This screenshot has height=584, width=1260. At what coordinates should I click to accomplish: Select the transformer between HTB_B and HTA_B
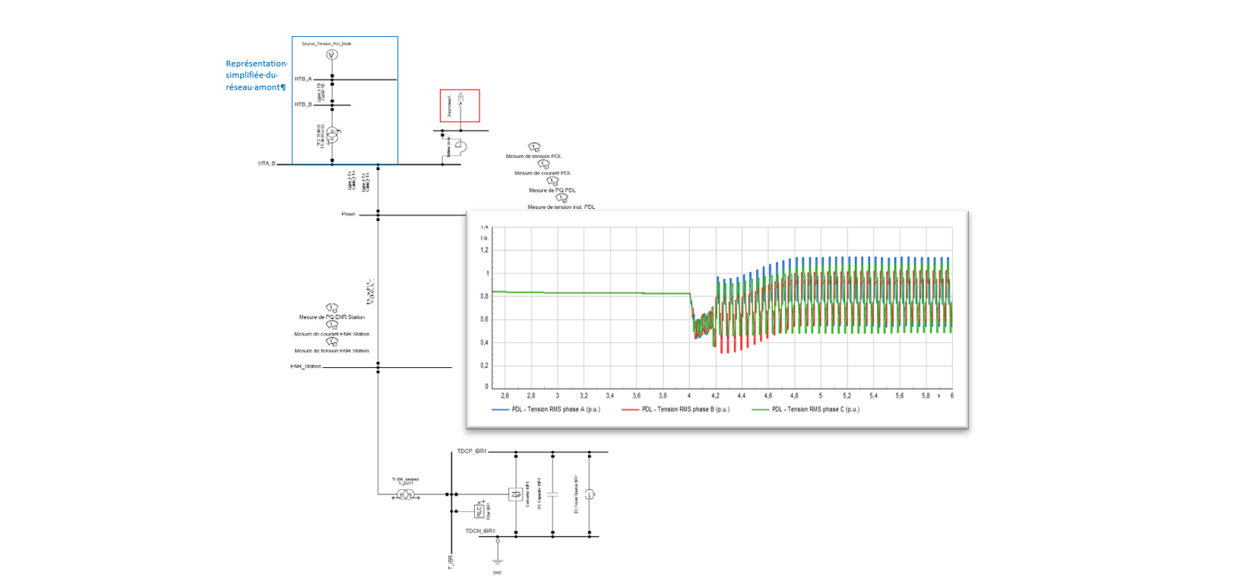[x=333, y=133]
